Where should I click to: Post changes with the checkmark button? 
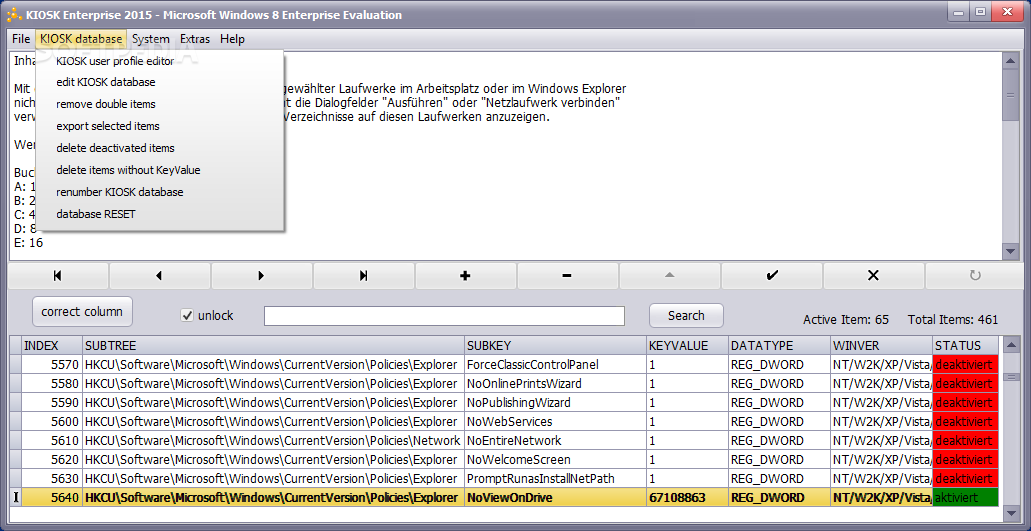pyautogui.click(x=771, y=276)
